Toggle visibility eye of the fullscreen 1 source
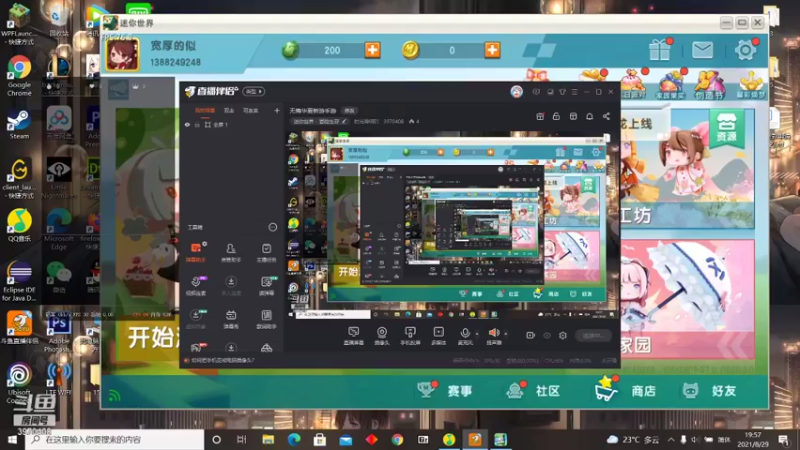The image size is (800, 450). point(187,124)
